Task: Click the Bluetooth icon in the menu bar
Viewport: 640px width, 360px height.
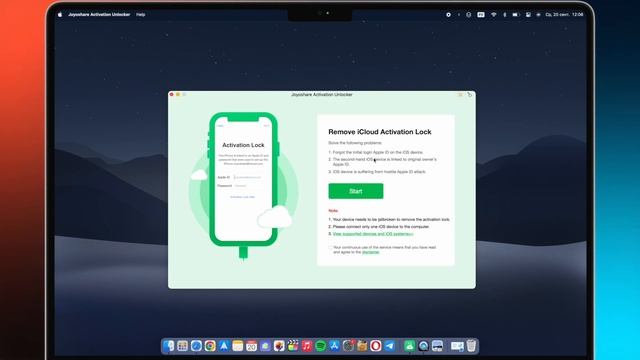Action: (504, 15)
